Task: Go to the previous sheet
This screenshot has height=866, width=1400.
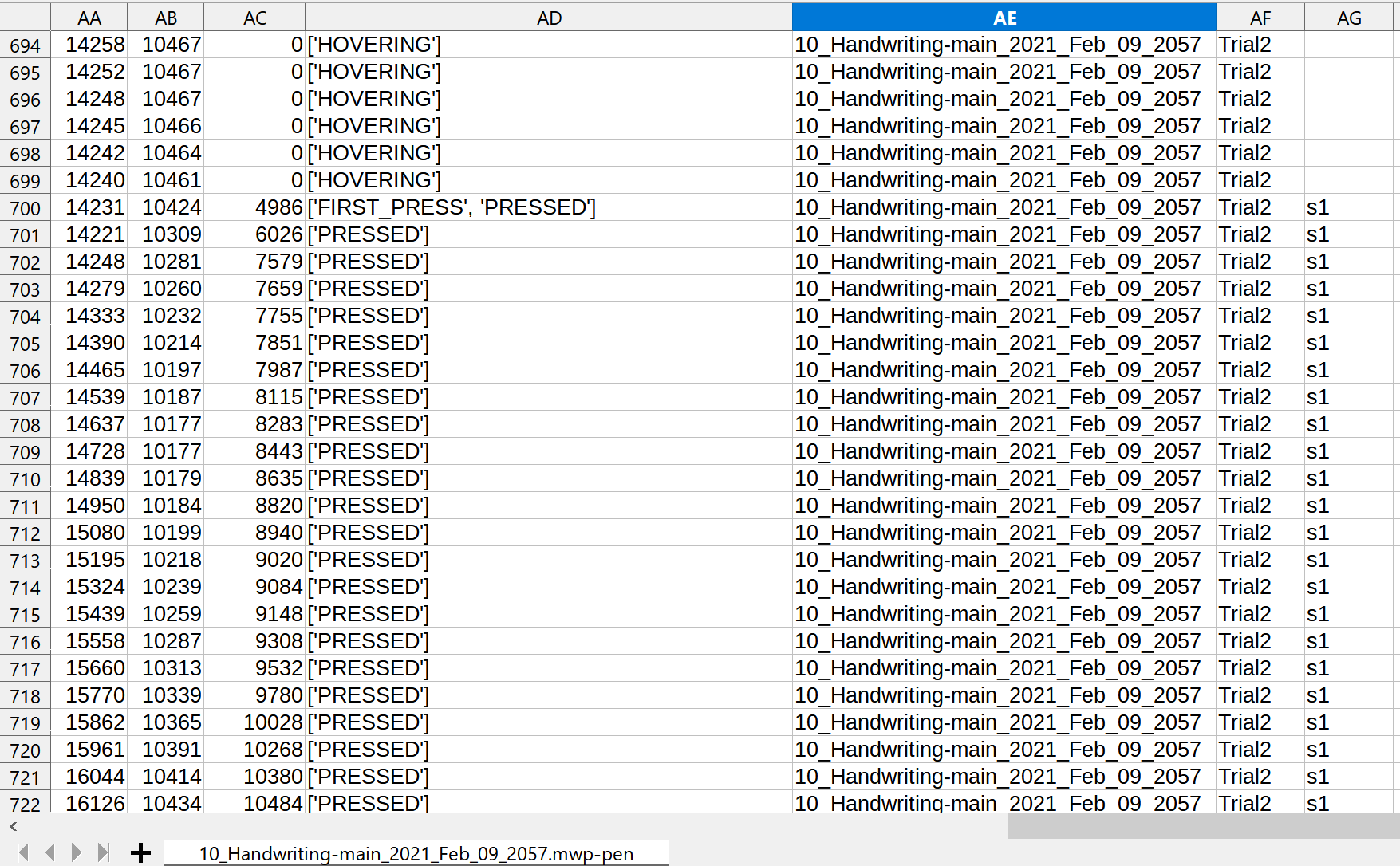Action: pos(49,852)
